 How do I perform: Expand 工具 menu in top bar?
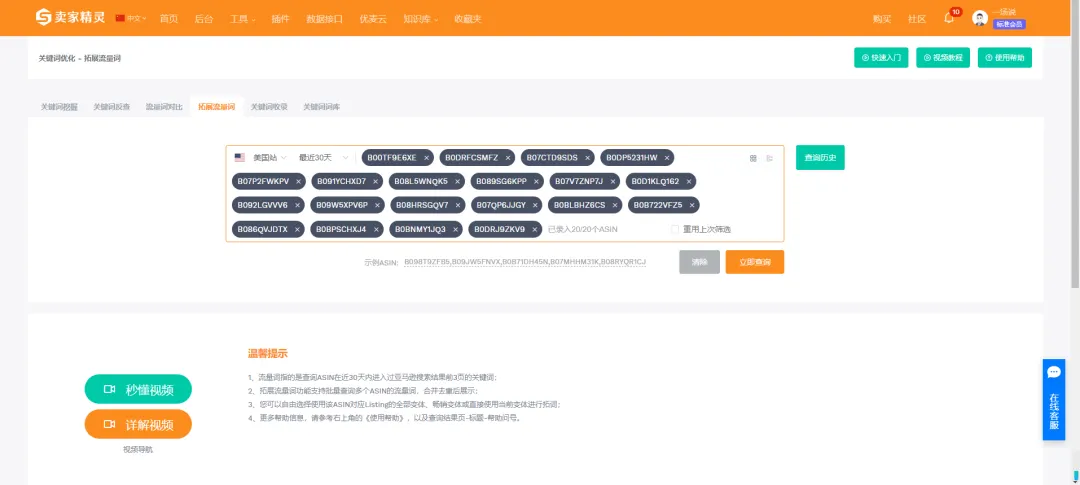point(242,19)
